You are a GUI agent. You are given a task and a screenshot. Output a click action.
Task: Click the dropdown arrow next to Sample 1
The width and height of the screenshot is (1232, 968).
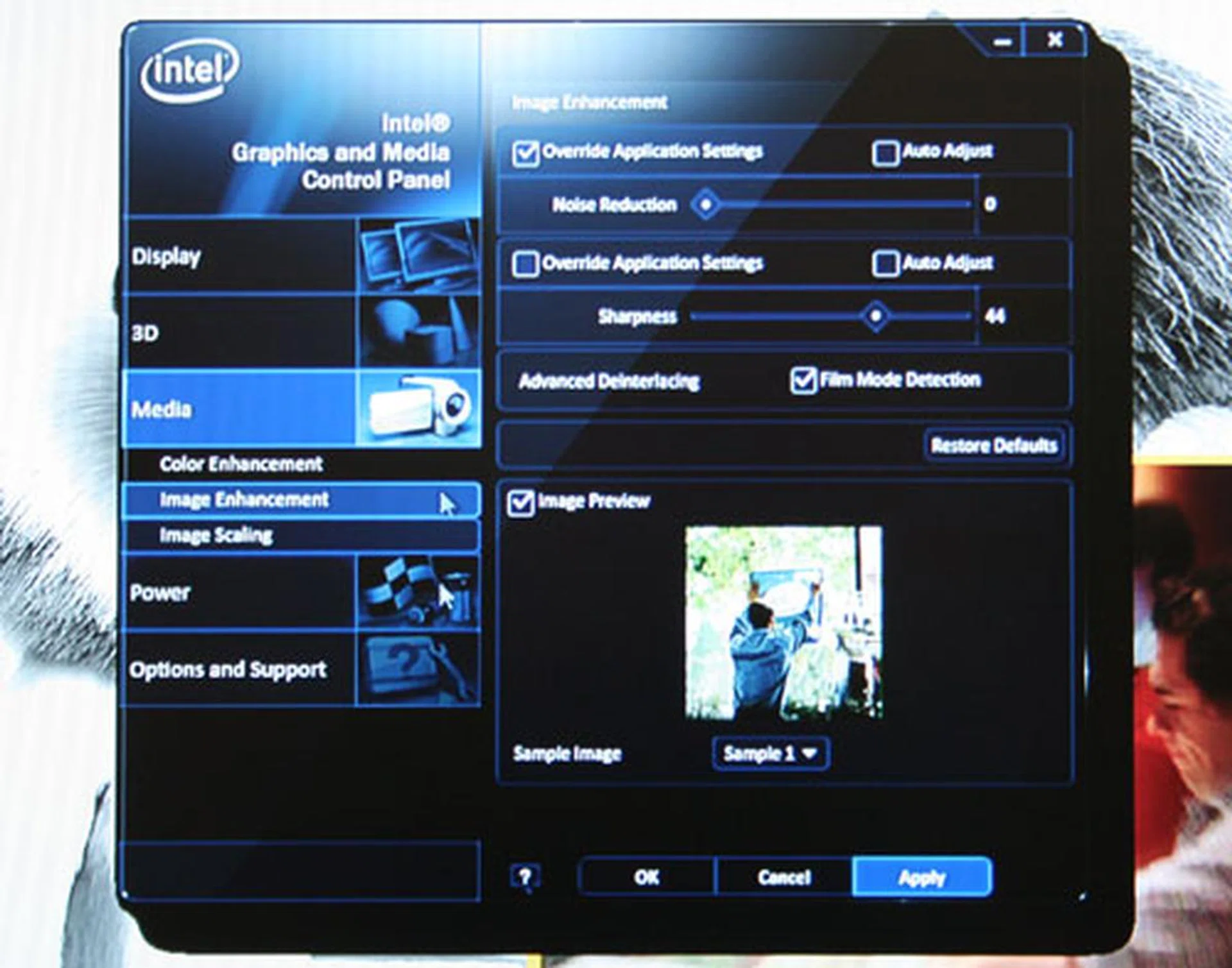point(812,754)
